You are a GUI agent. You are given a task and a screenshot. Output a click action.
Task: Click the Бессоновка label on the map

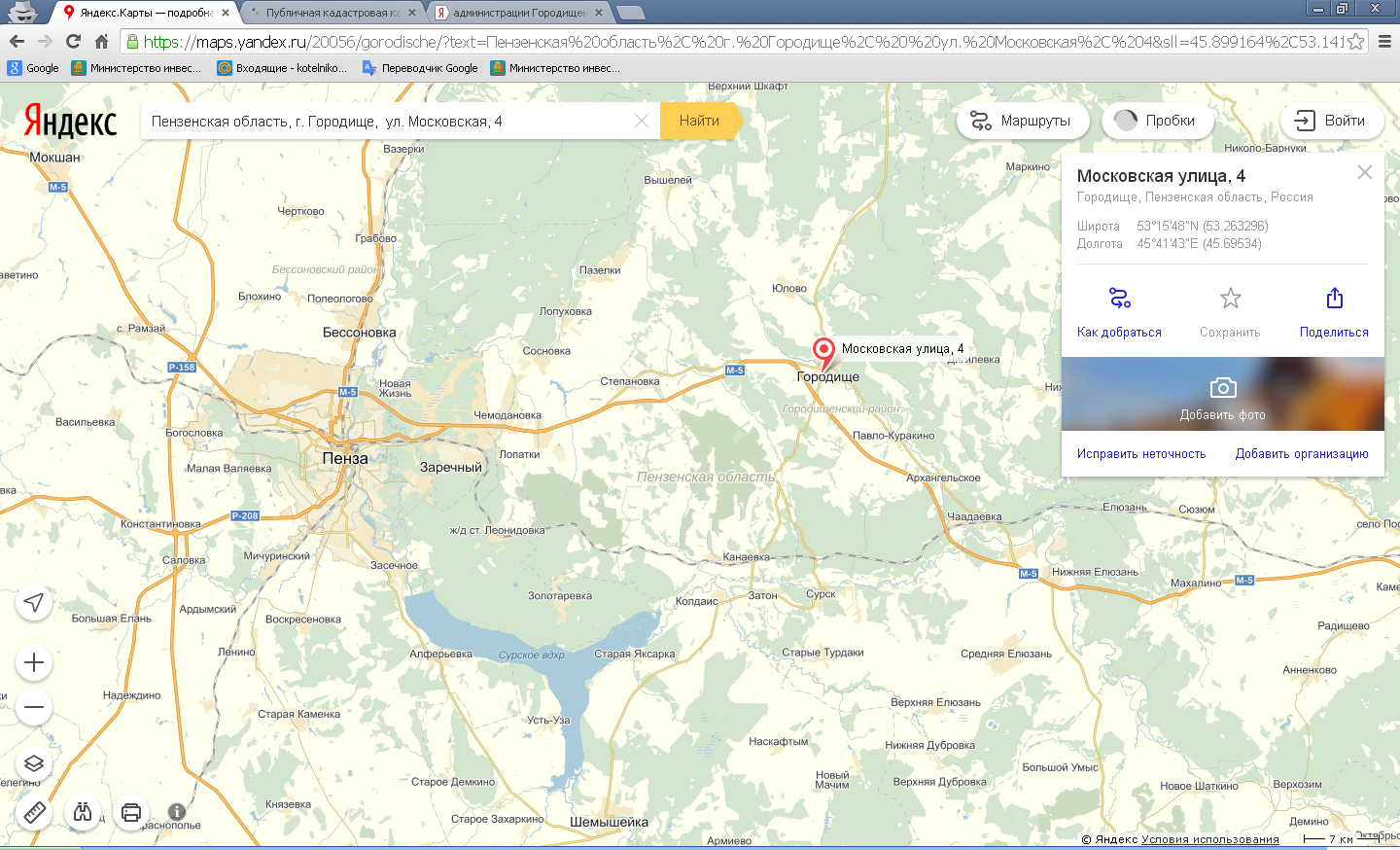360,333
